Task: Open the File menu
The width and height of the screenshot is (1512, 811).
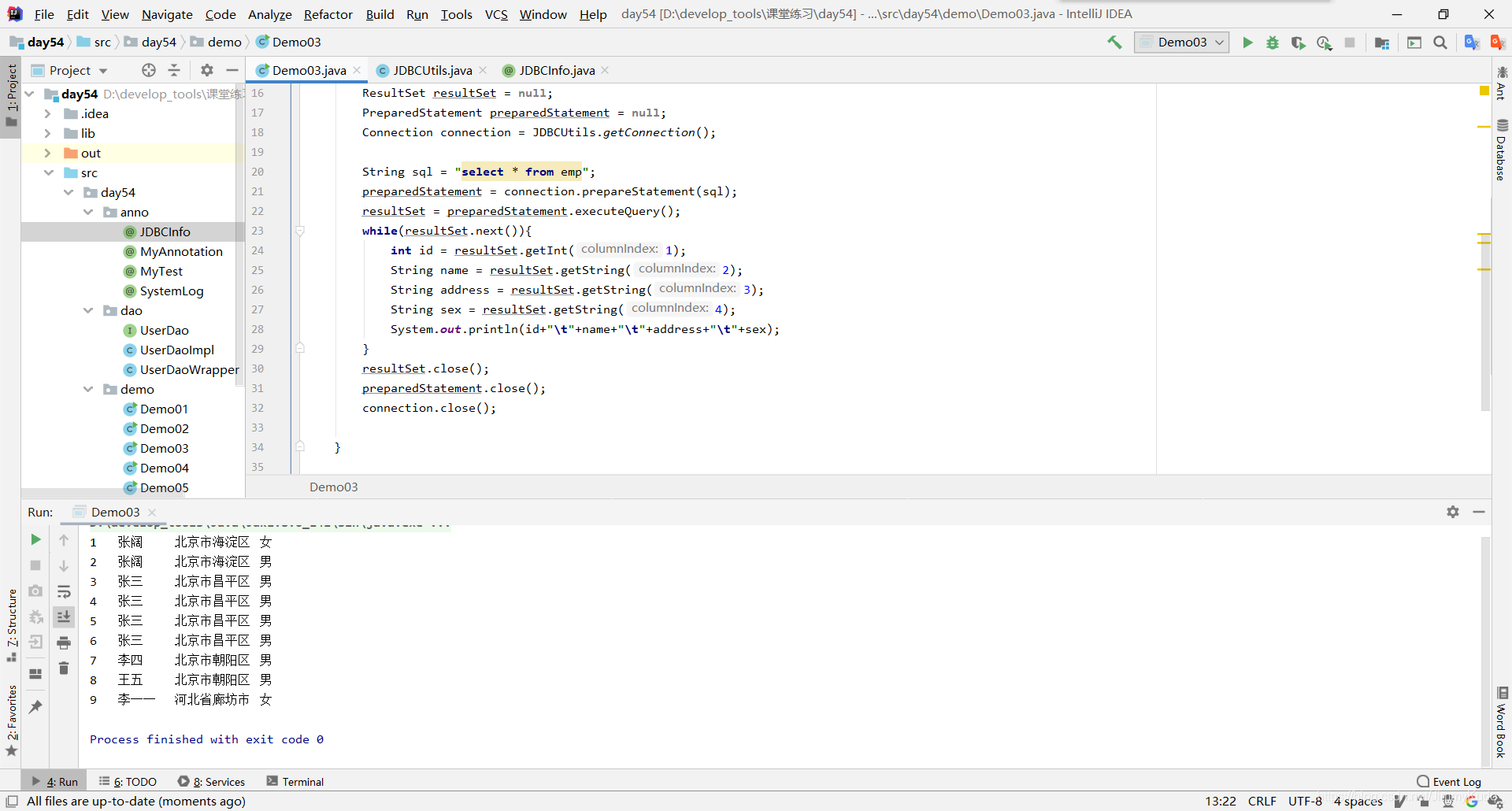Action: point(44,14)
